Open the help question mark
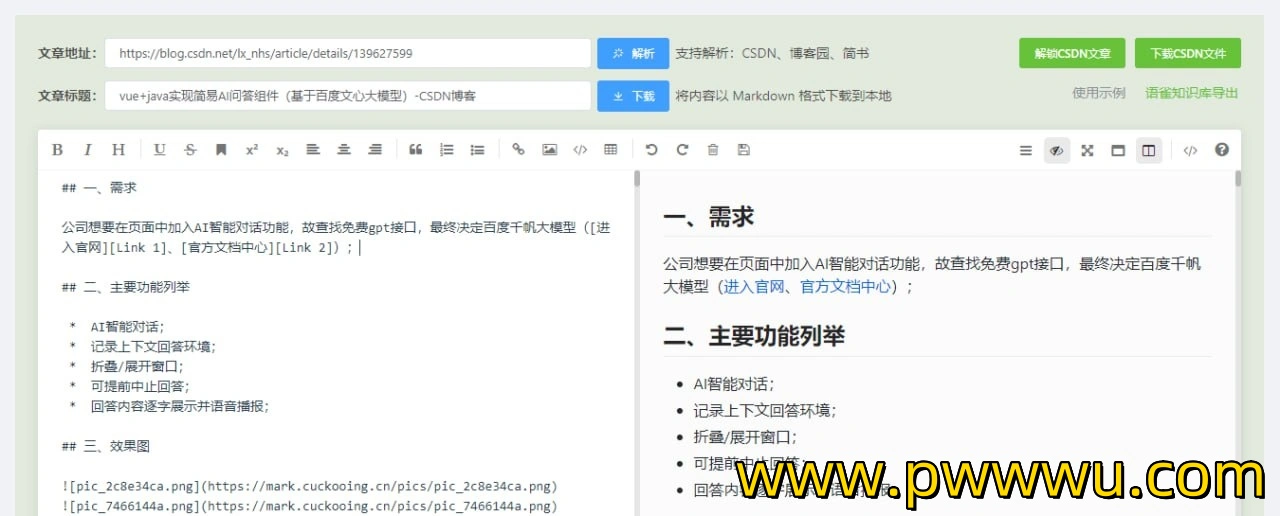 [1221, 150]
